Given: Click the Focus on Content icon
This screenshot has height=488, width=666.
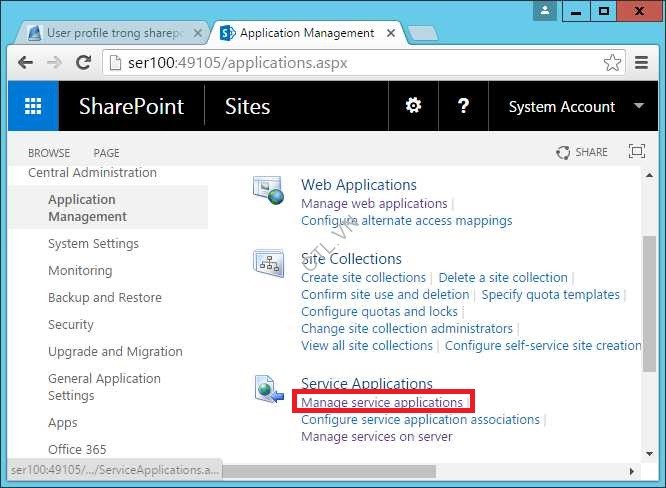Looking at the screenshot, I should tap(636, 152).
